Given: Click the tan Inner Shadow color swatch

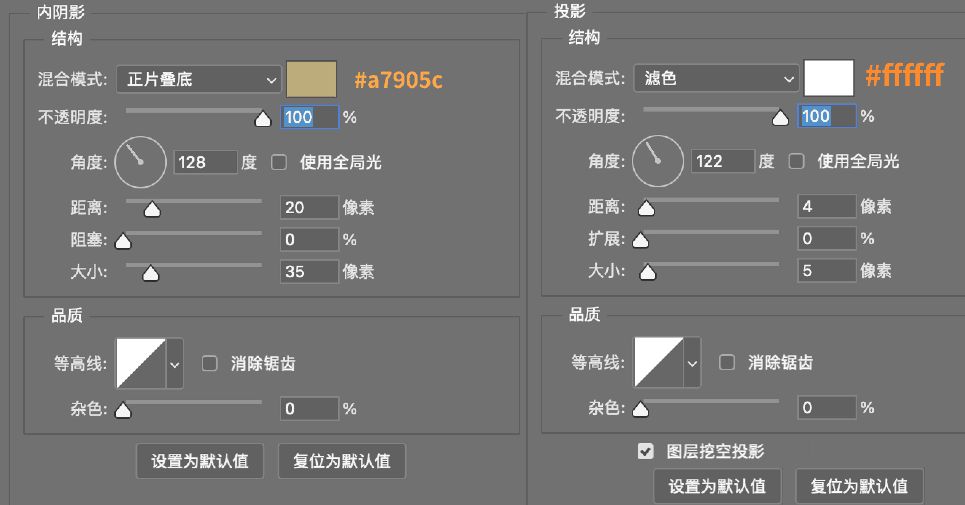Looking at the screenshot, I should (311, 79).
